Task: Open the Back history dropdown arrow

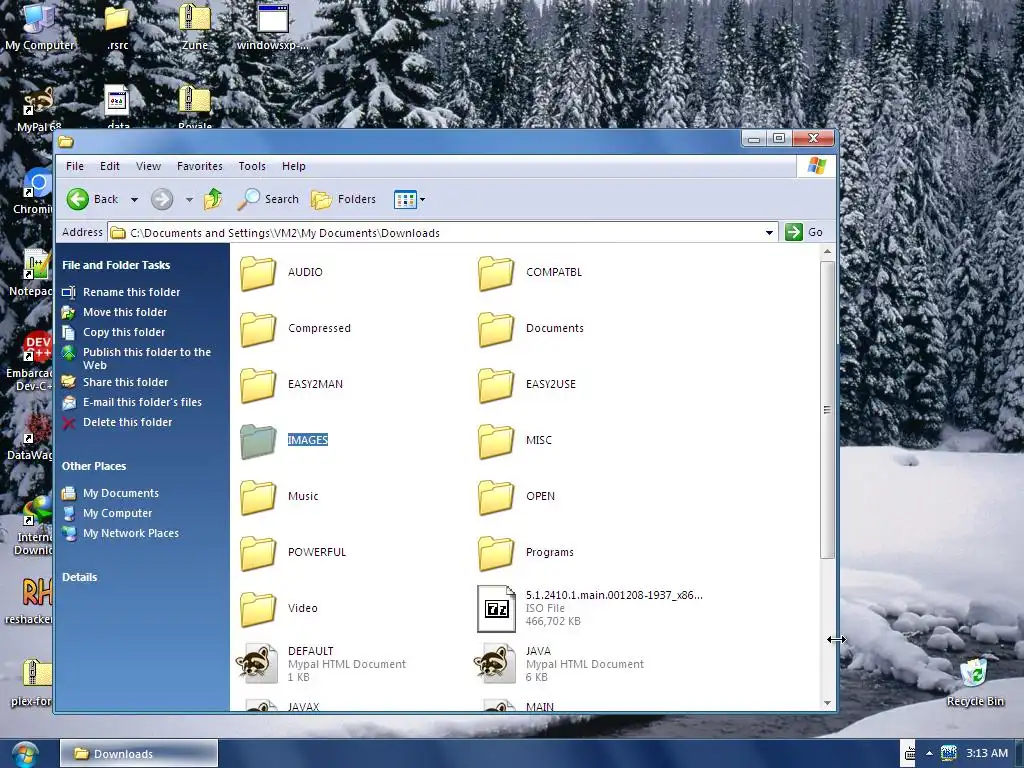Action: pyautogui.click(x=134, y=200)
